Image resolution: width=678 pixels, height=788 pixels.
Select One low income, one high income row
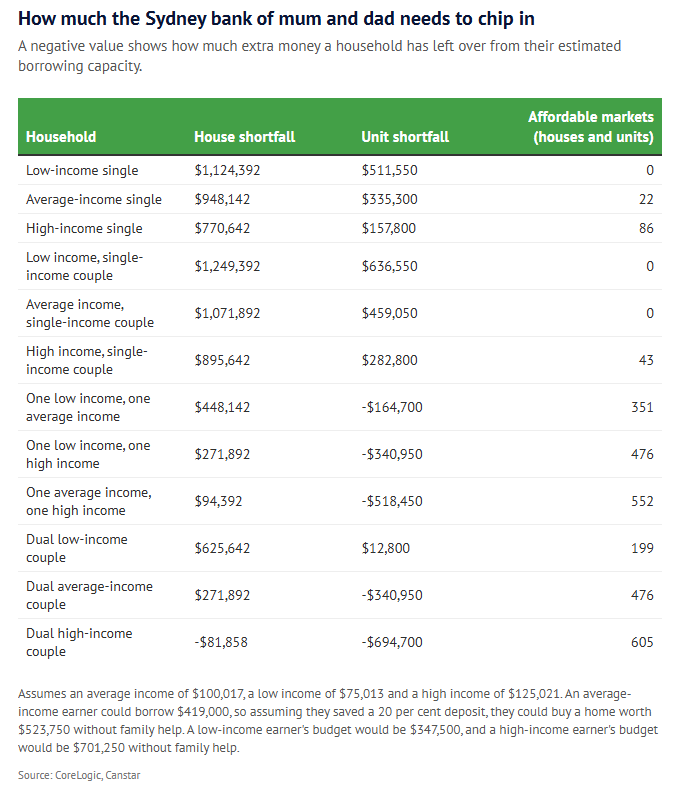pos(340,454)
